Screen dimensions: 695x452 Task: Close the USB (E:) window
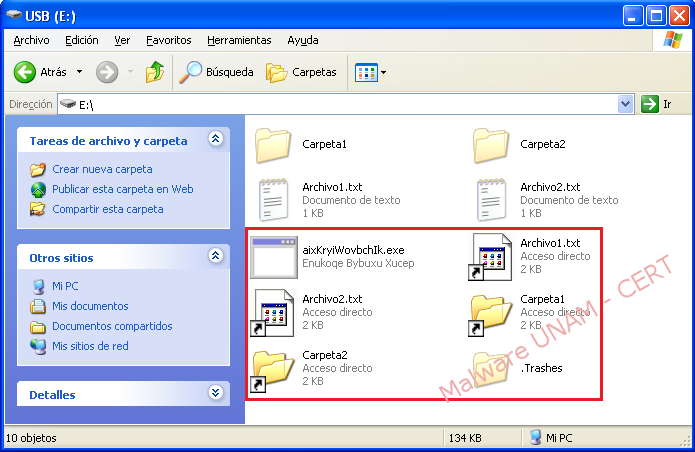(679, 16)
